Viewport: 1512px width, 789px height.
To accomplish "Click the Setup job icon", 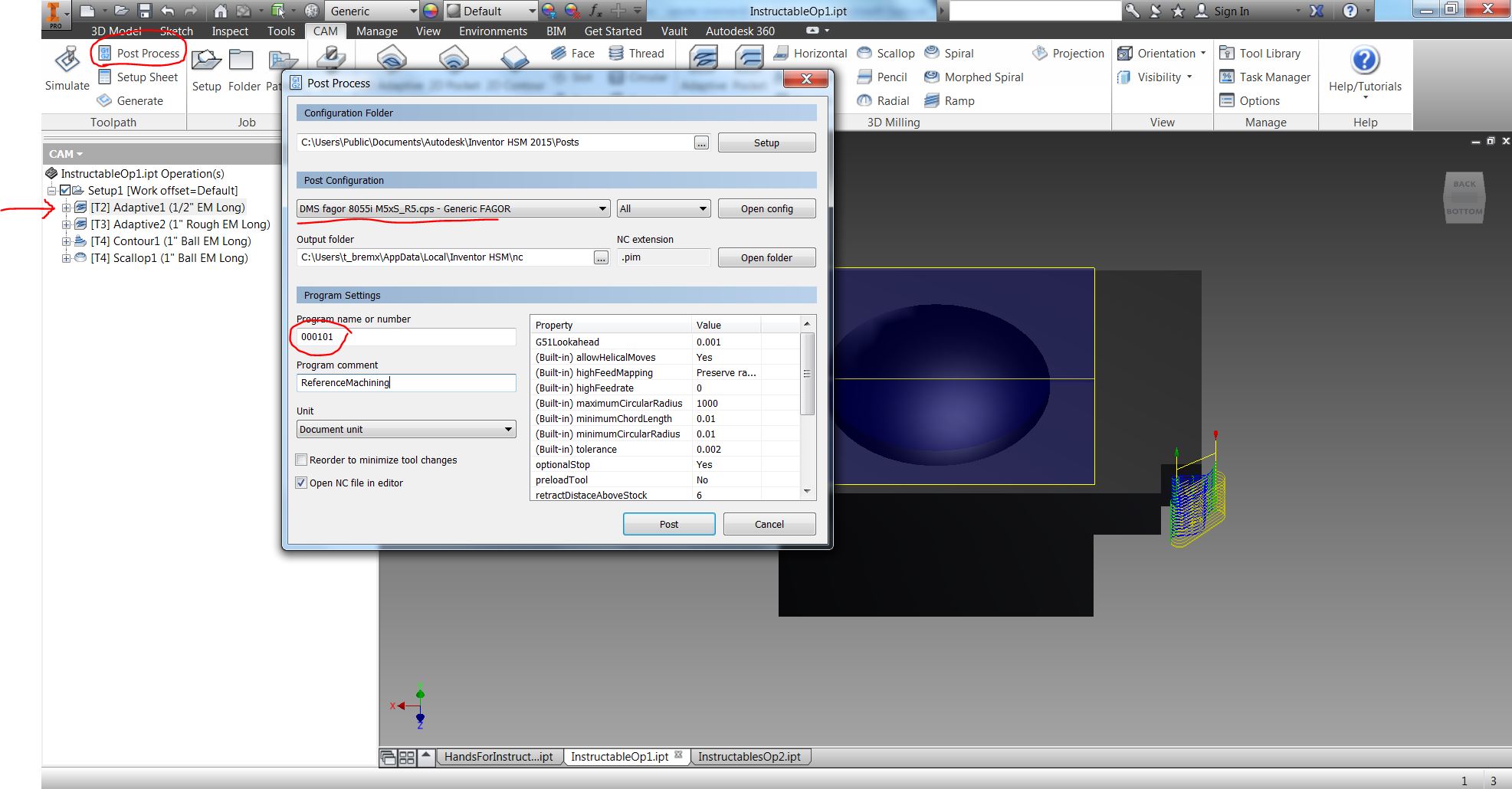I will pos(206,70).
